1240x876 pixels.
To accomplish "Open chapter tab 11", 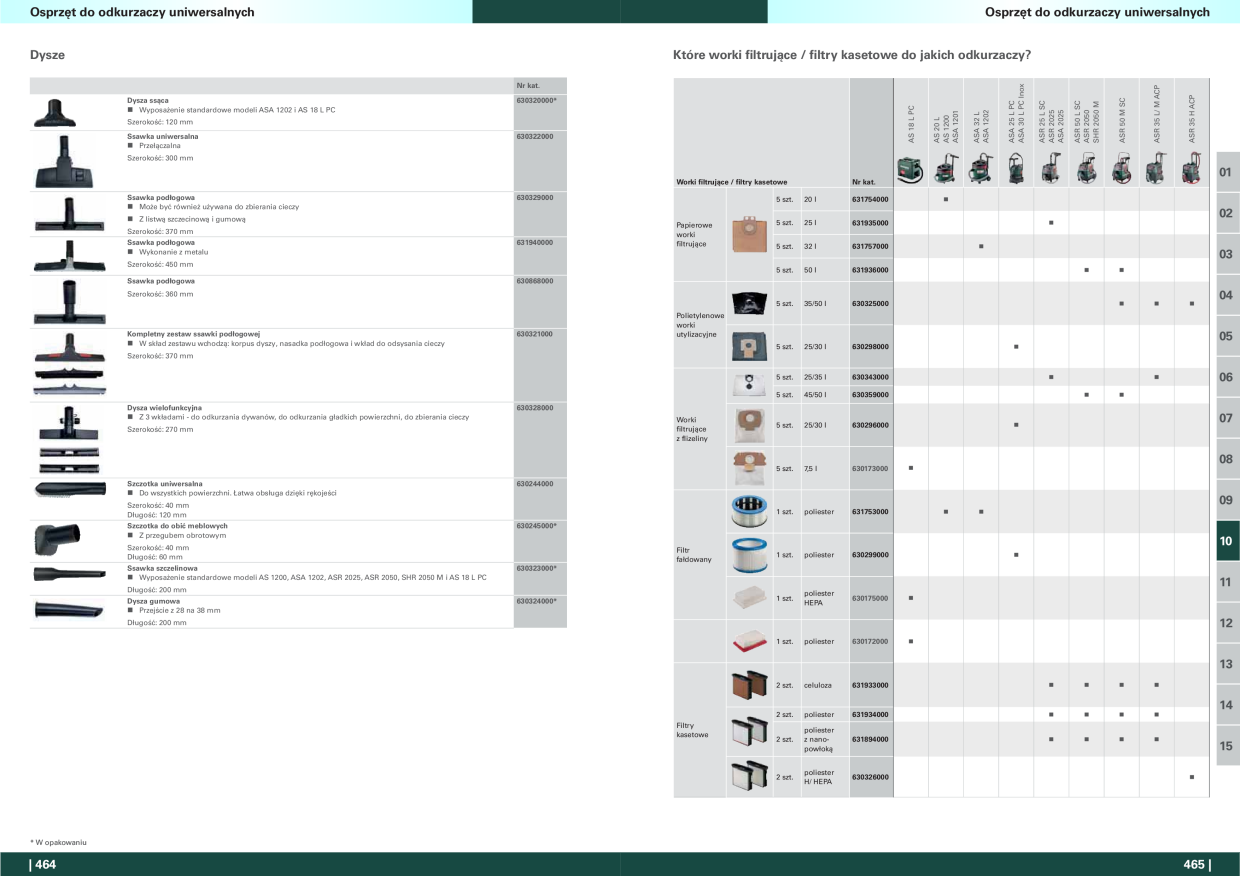I will pyautogui.click(x=1227, y=582).
